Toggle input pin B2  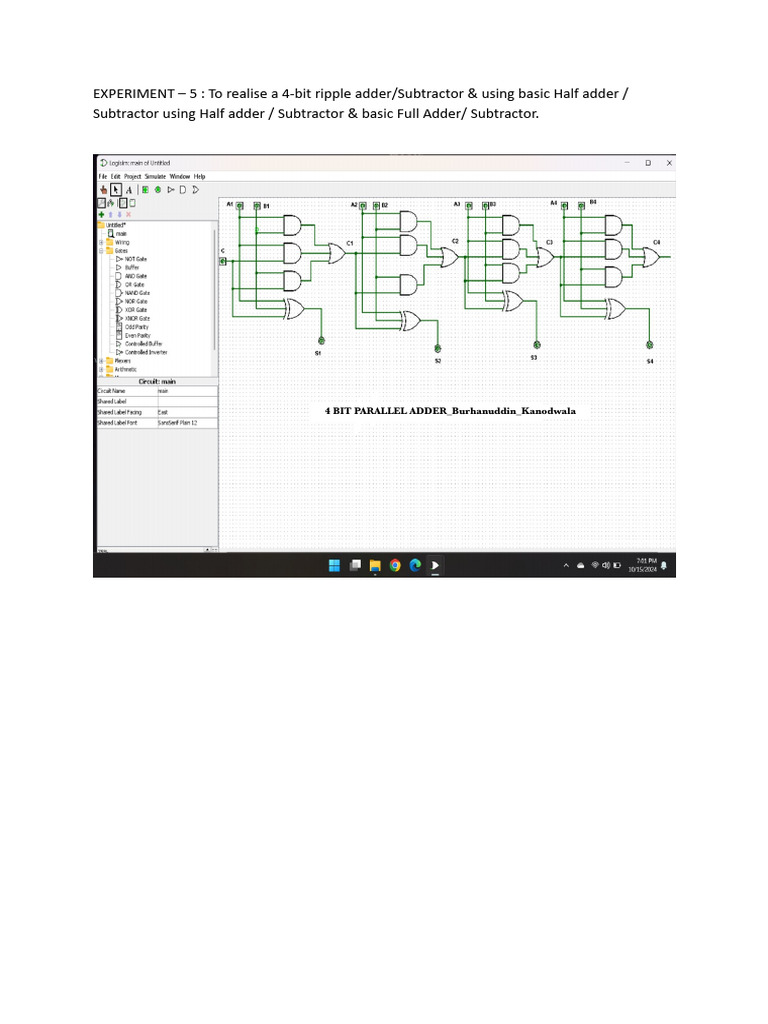[376, 206]
